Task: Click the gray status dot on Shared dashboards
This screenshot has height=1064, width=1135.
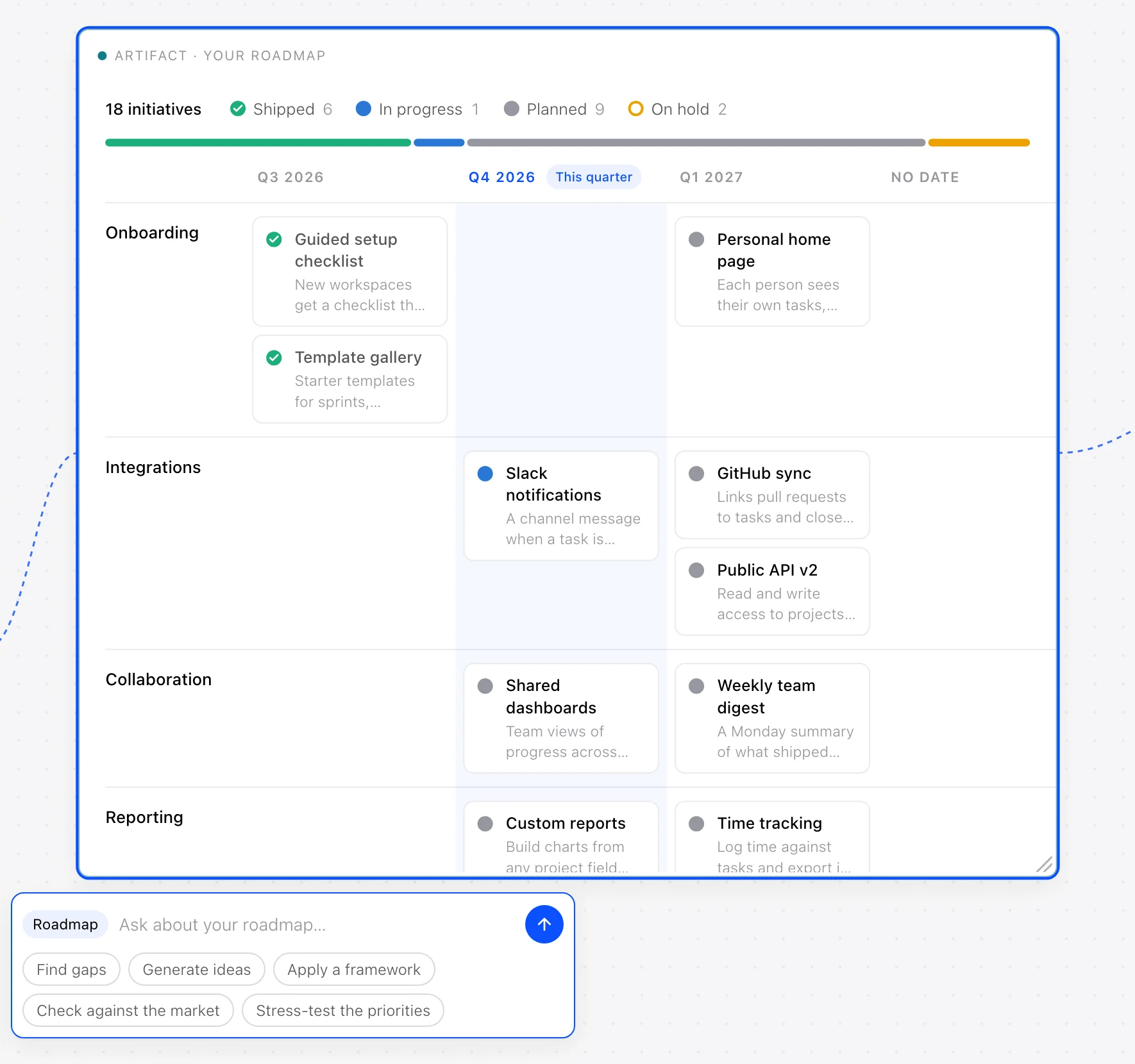Action: click(485, 686)
